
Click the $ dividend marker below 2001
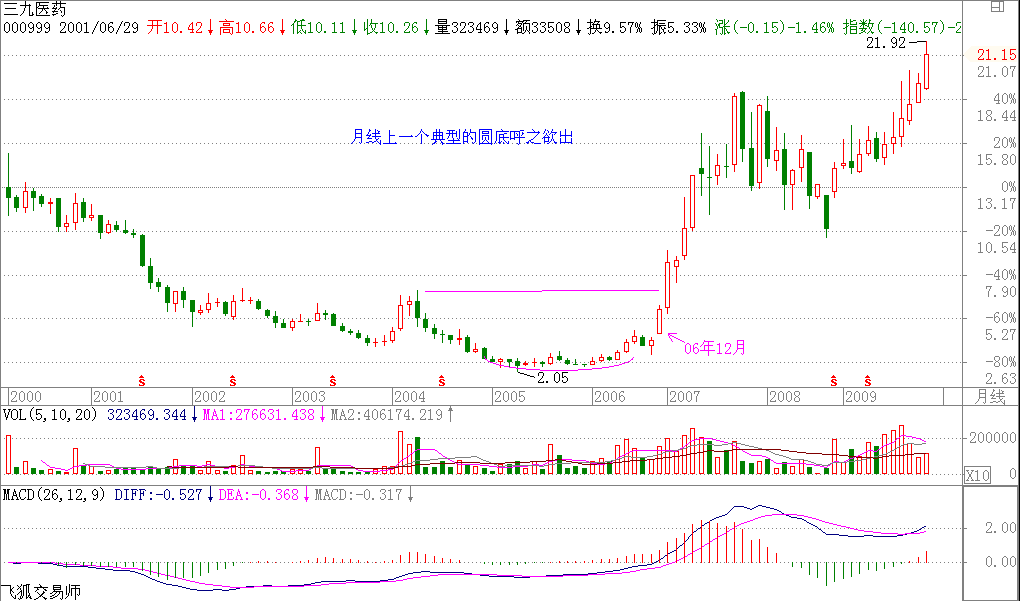coord(141,380)
